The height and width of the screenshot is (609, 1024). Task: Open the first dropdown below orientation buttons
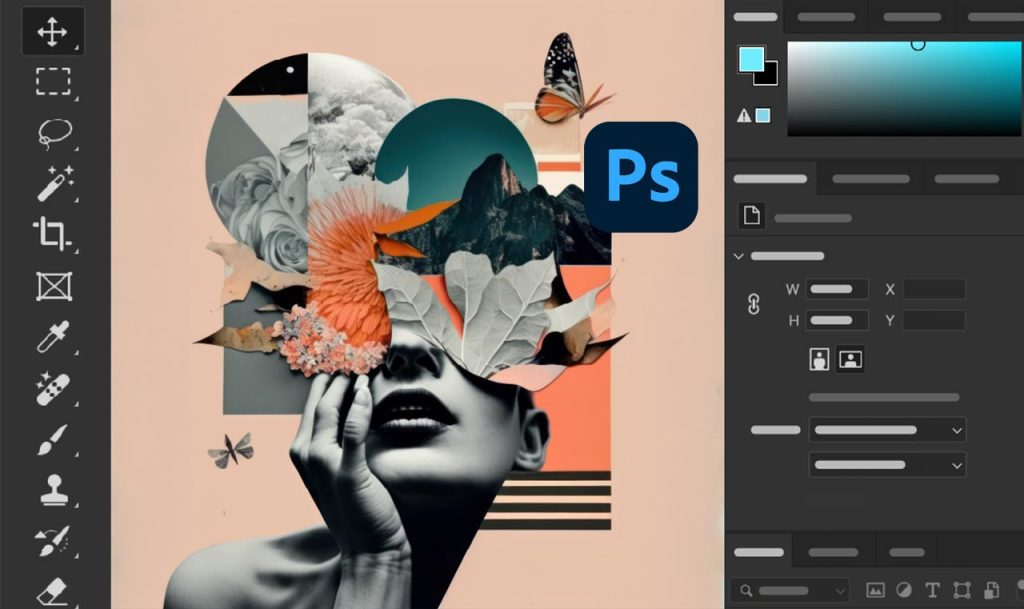click(x=887, y=430)
